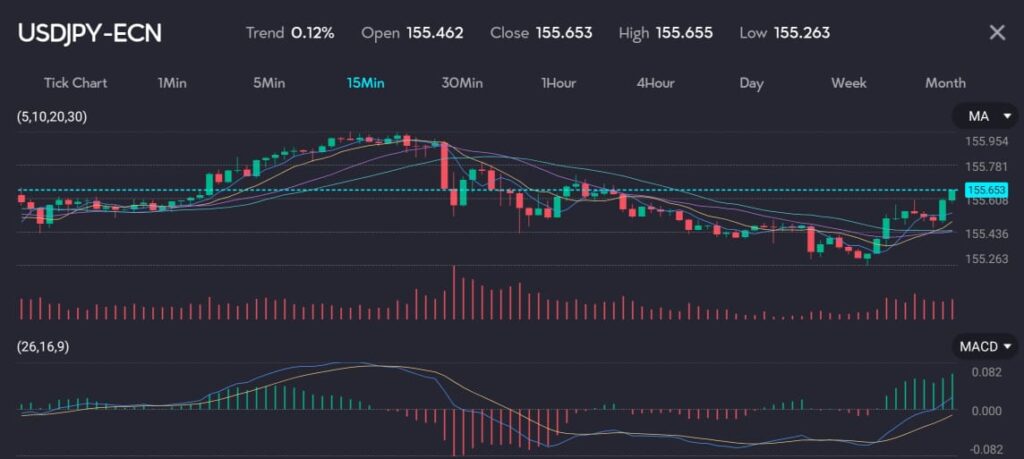Image resolution: width=1024 pixels, height=459 pixels.
Task: Select the 1Min timeframe tab
Action: point(172,83)
